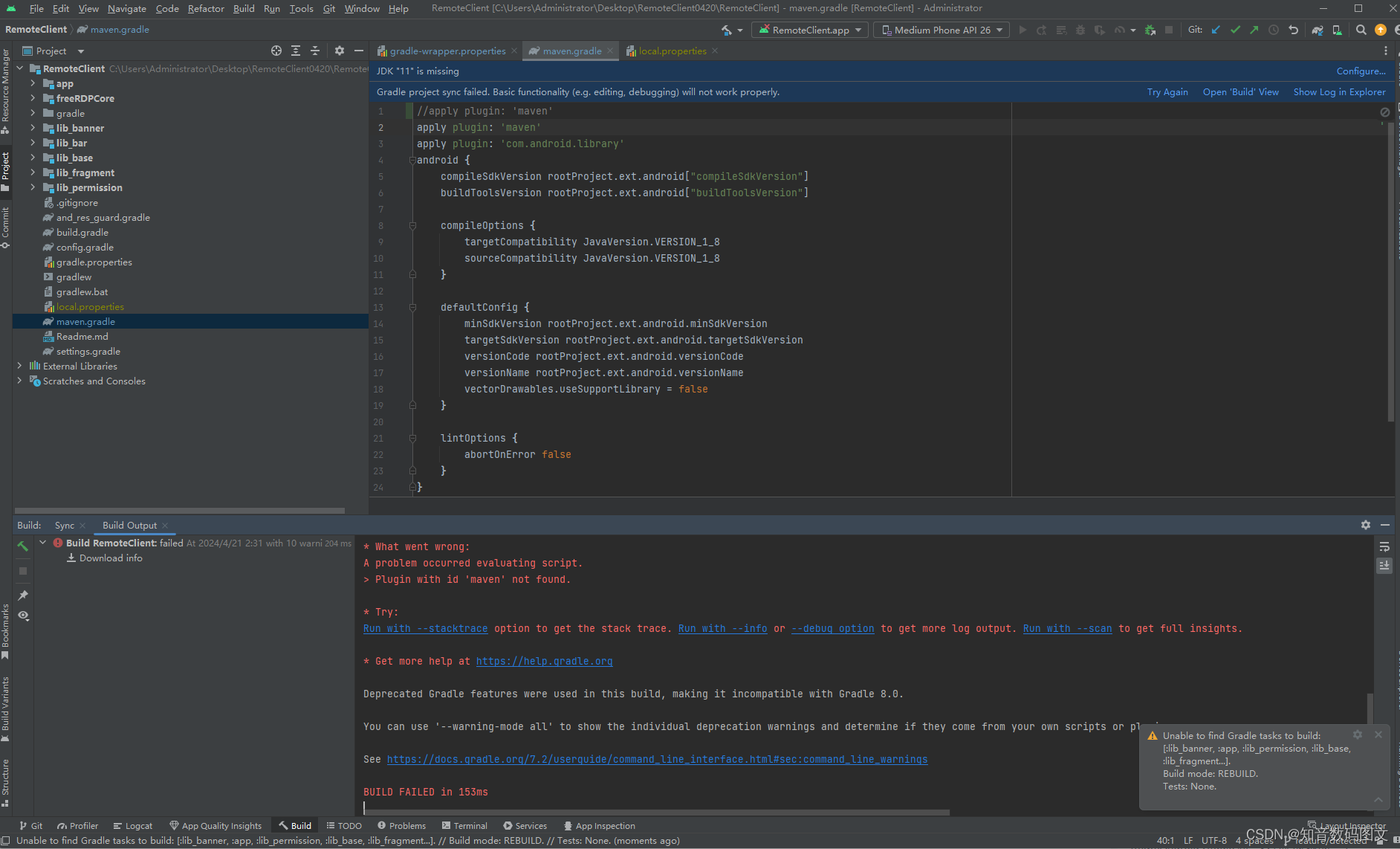Commit changes using the Git checkmark icon
Screen dimensions: 1400x849
(1236, 30)
